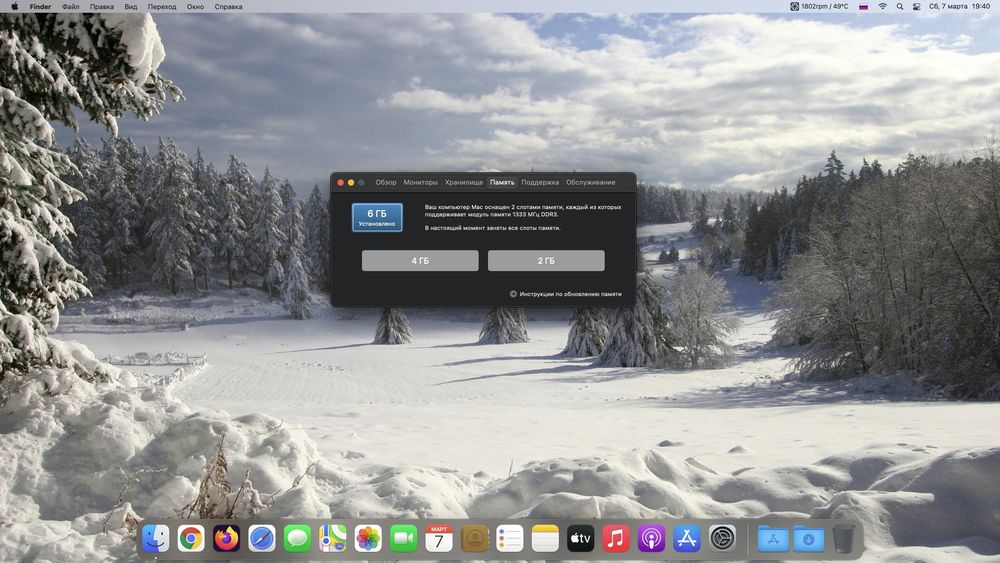Open the Finder menu in menu bar
This screenshot has height=563, width=1000.
coord(40,6)
